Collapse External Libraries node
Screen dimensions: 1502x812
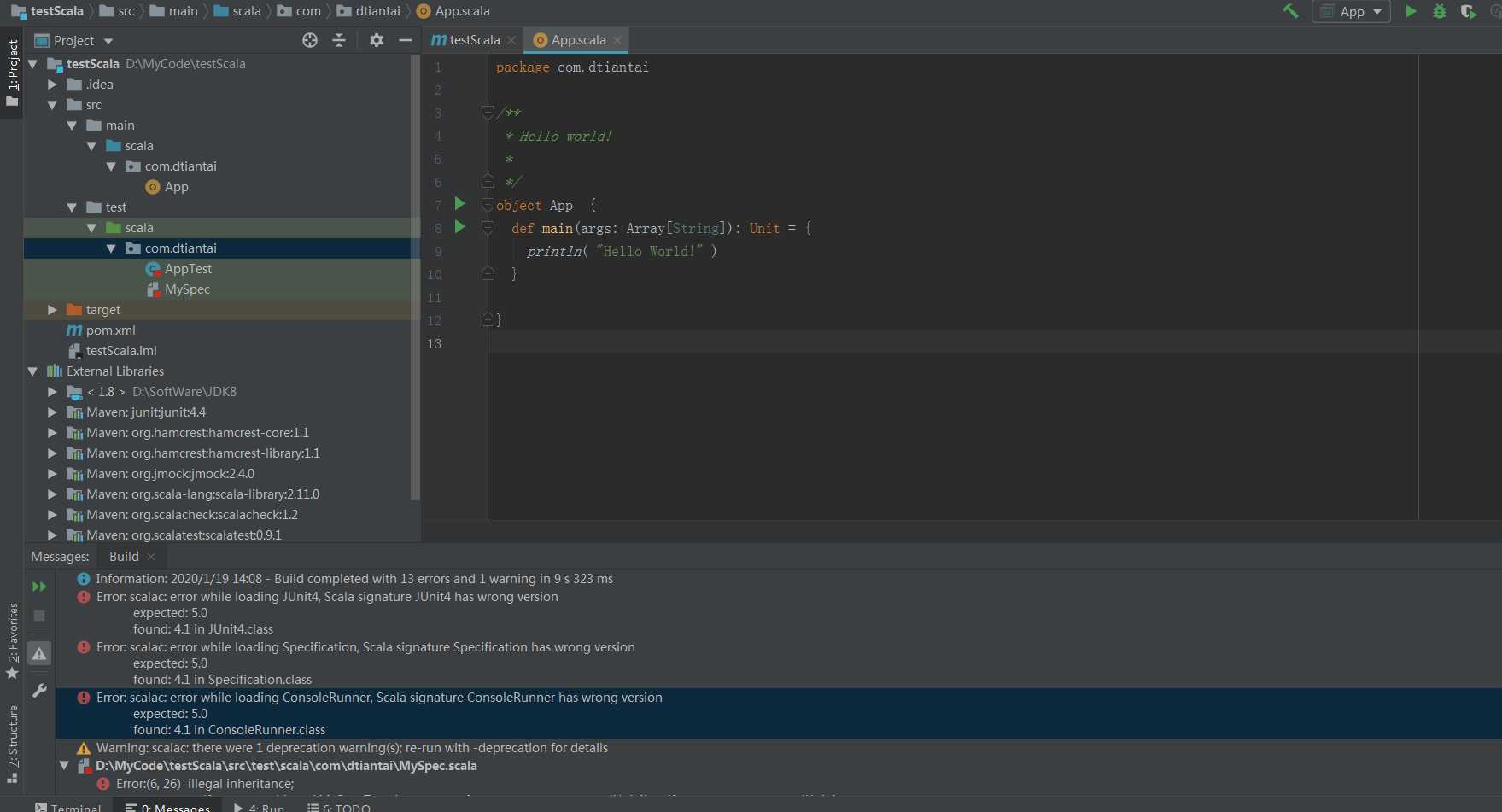point(32,371)
